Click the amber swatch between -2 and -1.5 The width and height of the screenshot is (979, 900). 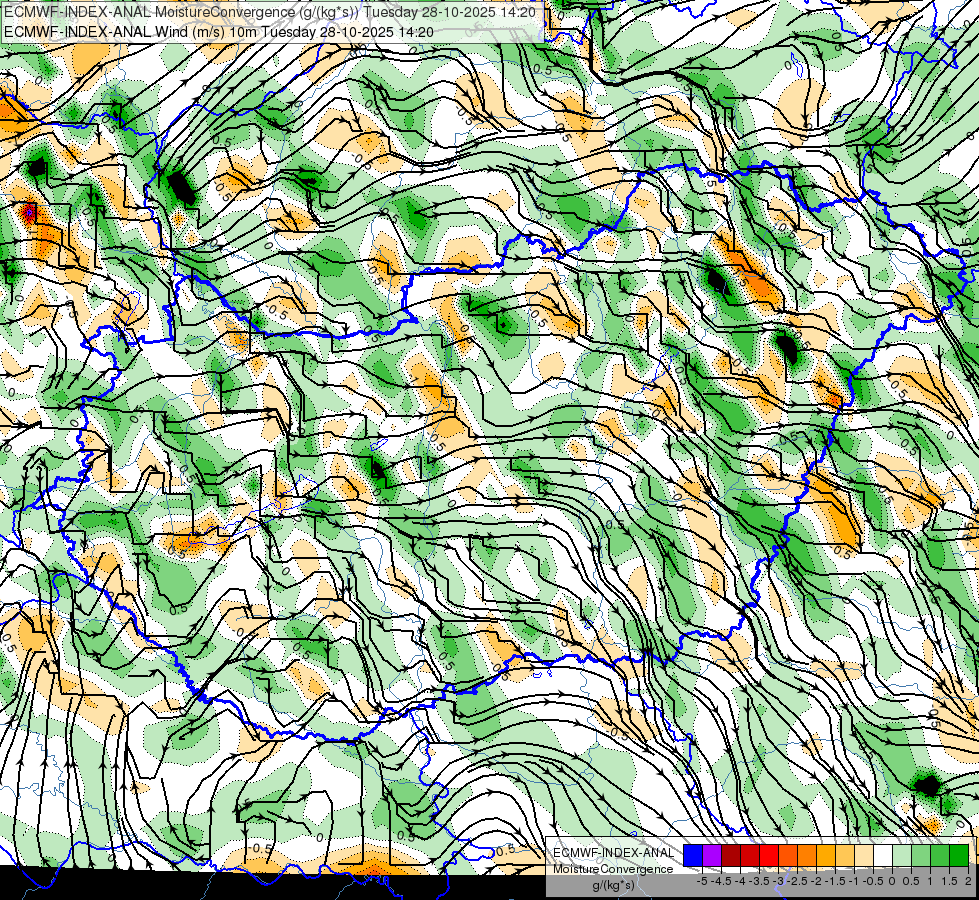[x=825, y=856]
